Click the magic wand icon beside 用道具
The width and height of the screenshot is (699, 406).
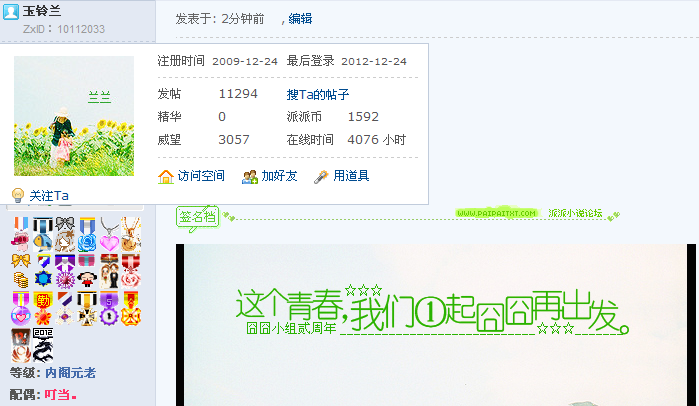(x=321, y=176)
